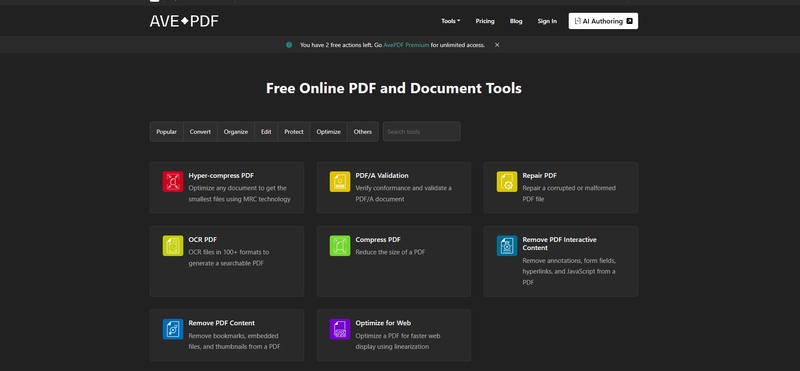Open Hyper-compress PDF tool title
The image size is (800, 371).
point(221,176)
